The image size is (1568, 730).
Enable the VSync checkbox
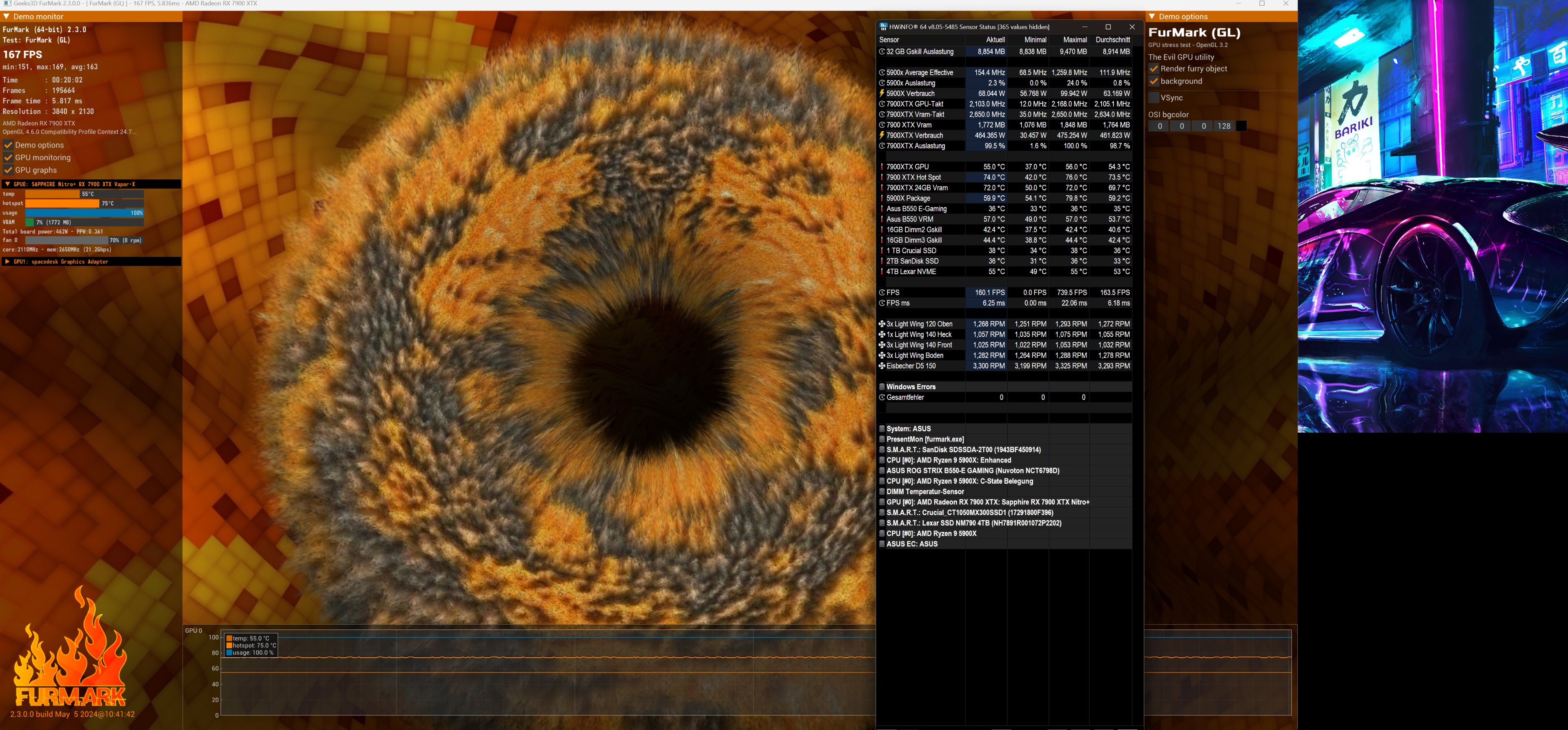coord(1154,98)
